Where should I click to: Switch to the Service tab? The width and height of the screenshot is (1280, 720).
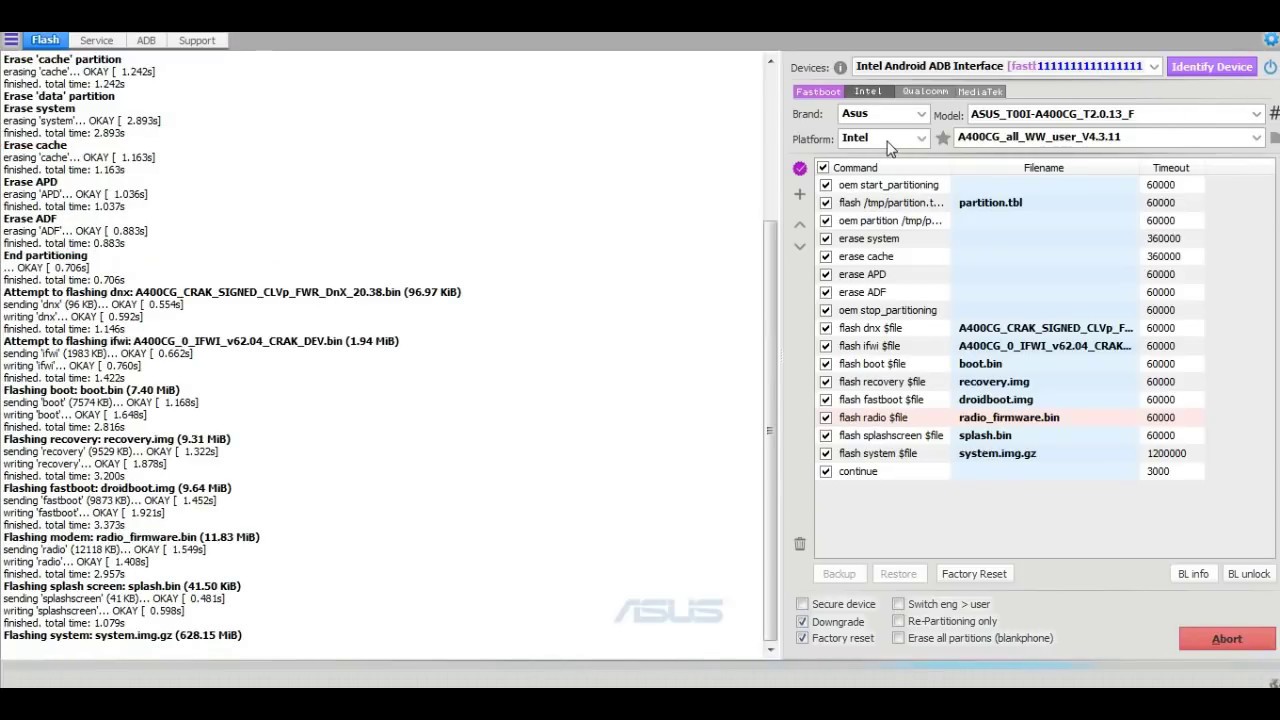coord(96,41)
